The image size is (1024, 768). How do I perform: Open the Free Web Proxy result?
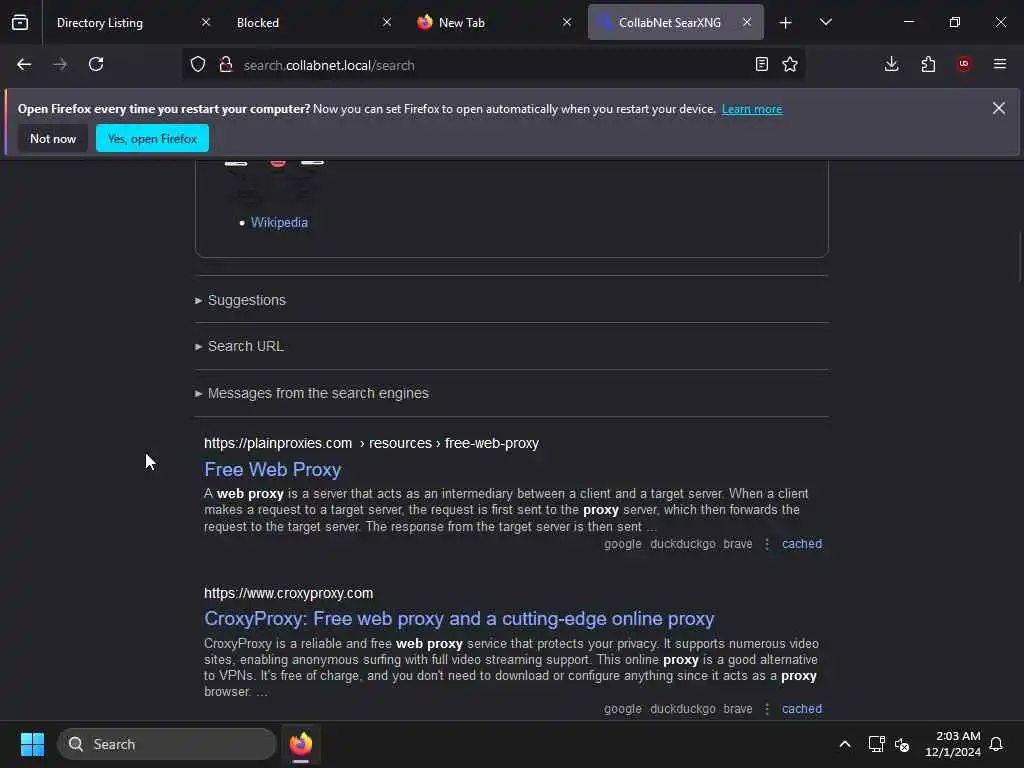pos(272,470)
